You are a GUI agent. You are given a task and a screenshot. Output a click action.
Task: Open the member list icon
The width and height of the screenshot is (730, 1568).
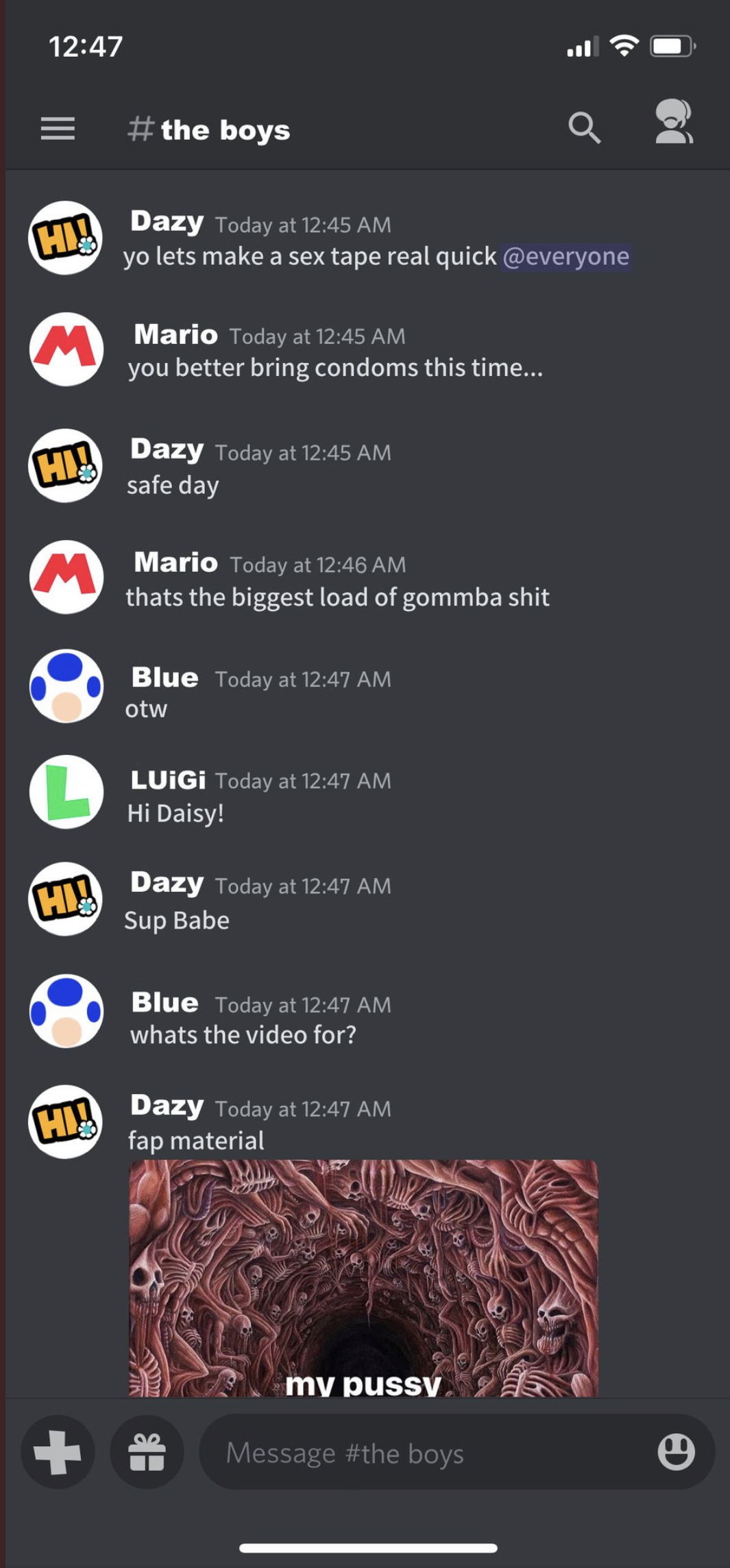[673, 122]
